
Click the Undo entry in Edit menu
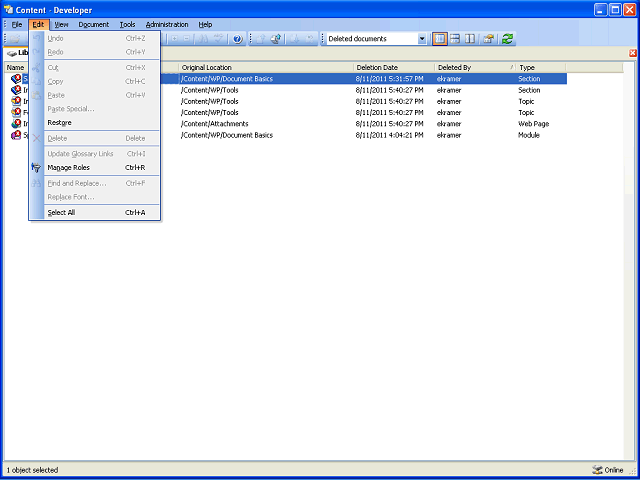tap(95, 38)
